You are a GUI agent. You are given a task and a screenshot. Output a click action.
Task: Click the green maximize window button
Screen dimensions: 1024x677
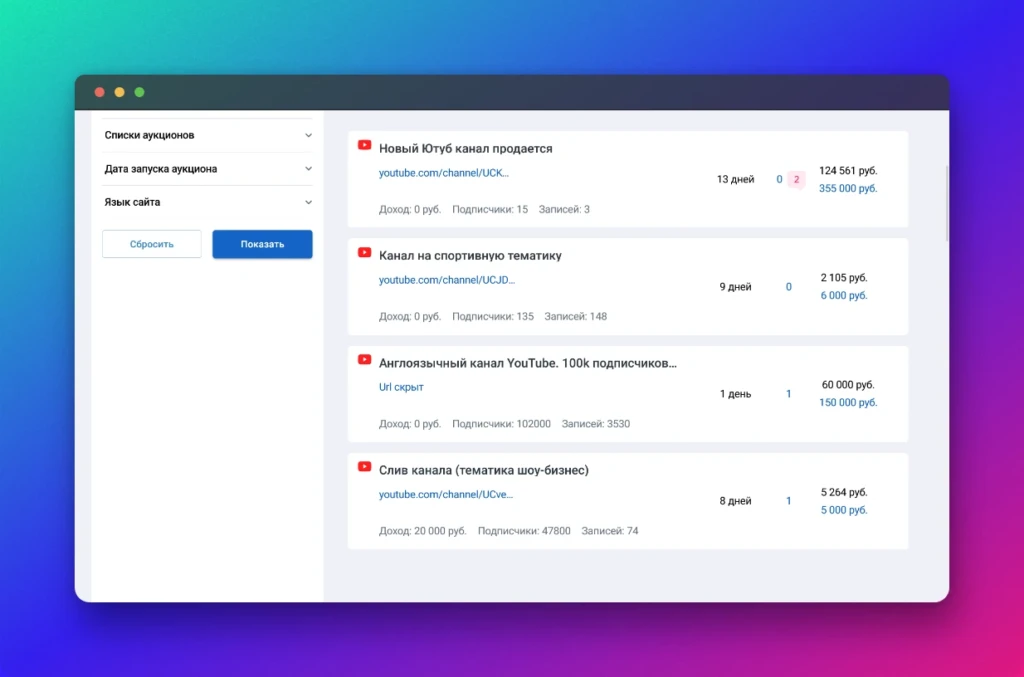(x=139, y=92)
